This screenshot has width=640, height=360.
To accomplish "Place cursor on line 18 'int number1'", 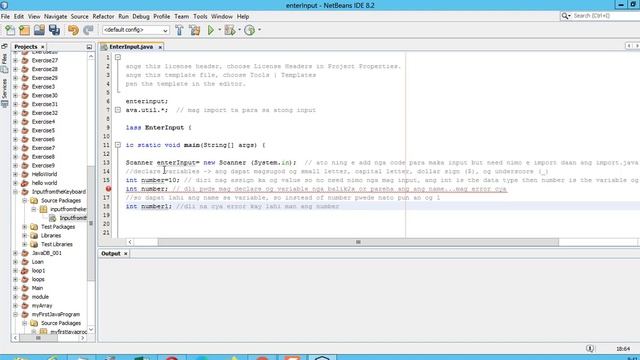I will 149,207.
